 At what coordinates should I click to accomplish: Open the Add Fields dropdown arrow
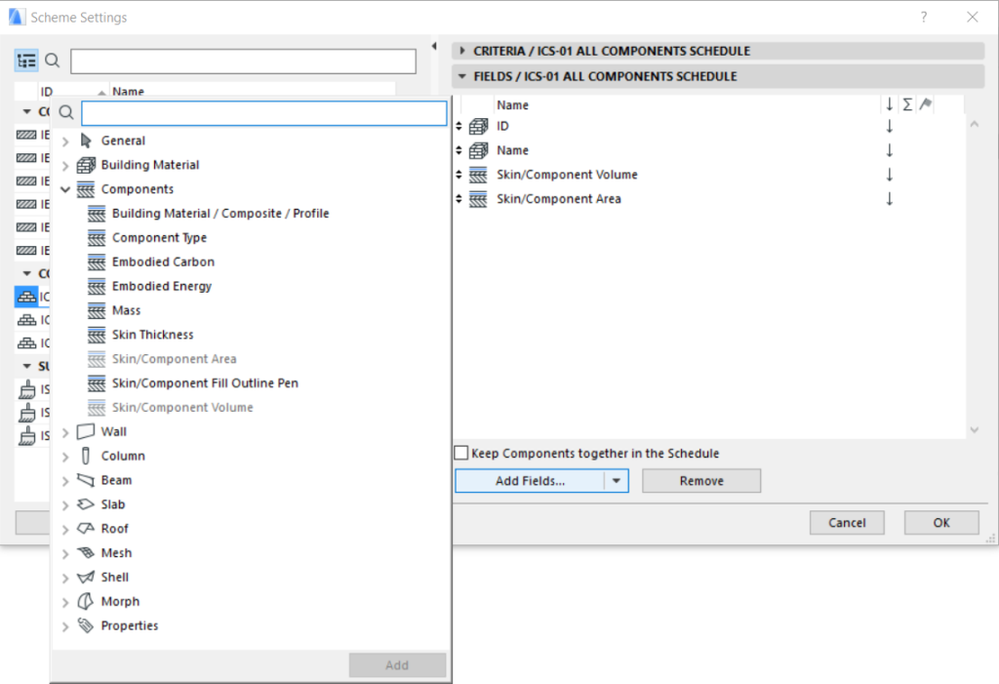tap(616, 481)
